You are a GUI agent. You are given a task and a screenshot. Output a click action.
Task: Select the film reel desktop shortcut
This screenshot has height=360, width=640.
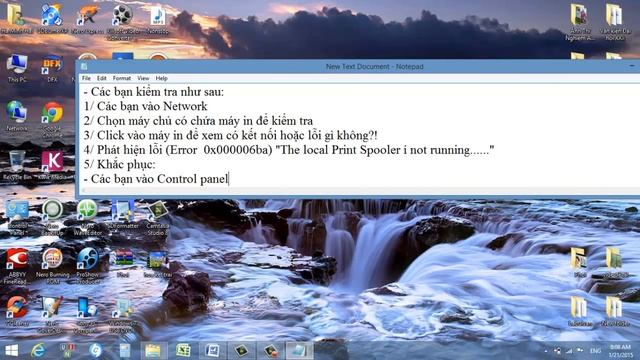point(122,22)
